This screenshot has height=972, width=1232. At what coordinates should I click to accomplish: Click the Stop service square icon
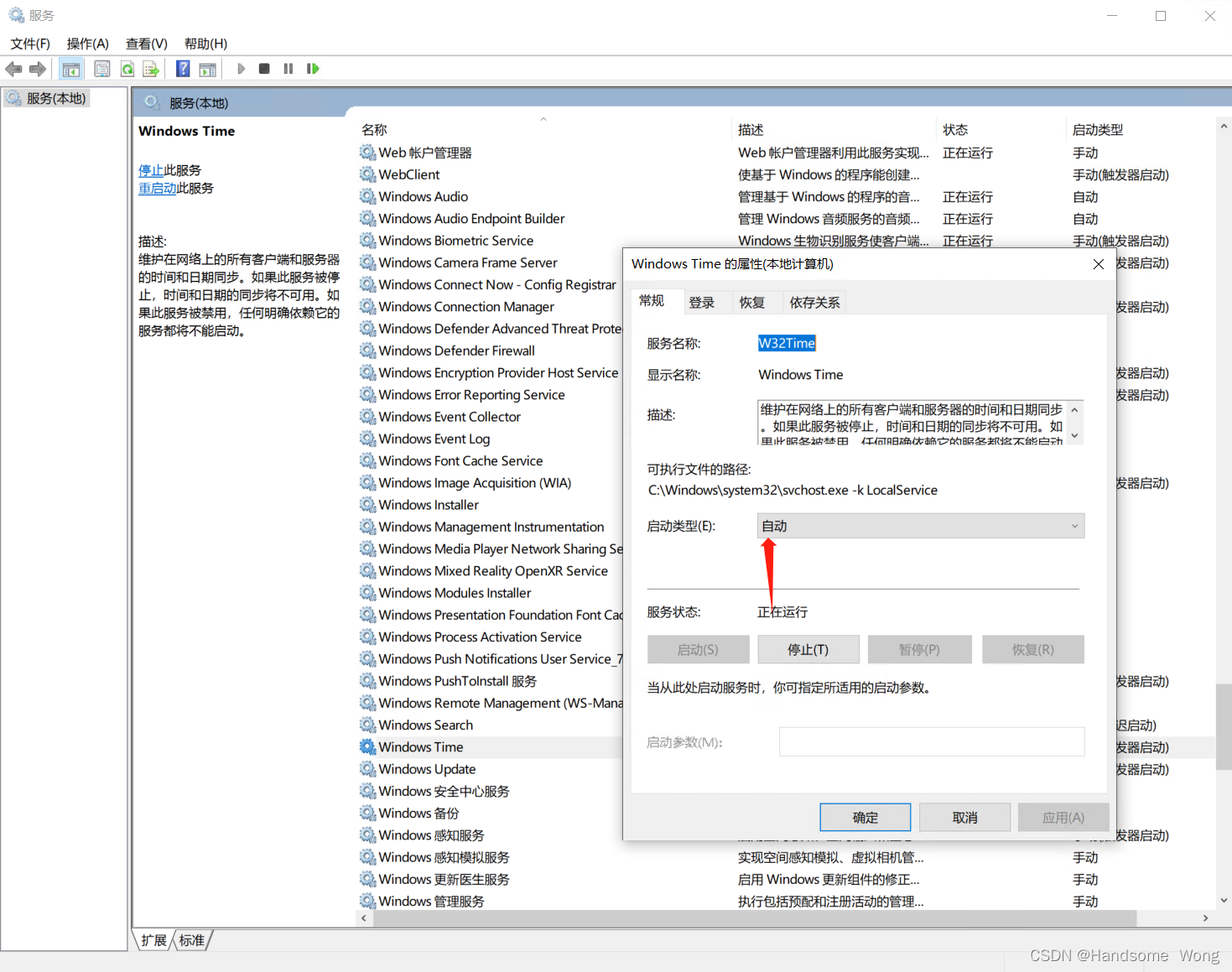pos(264,69)
